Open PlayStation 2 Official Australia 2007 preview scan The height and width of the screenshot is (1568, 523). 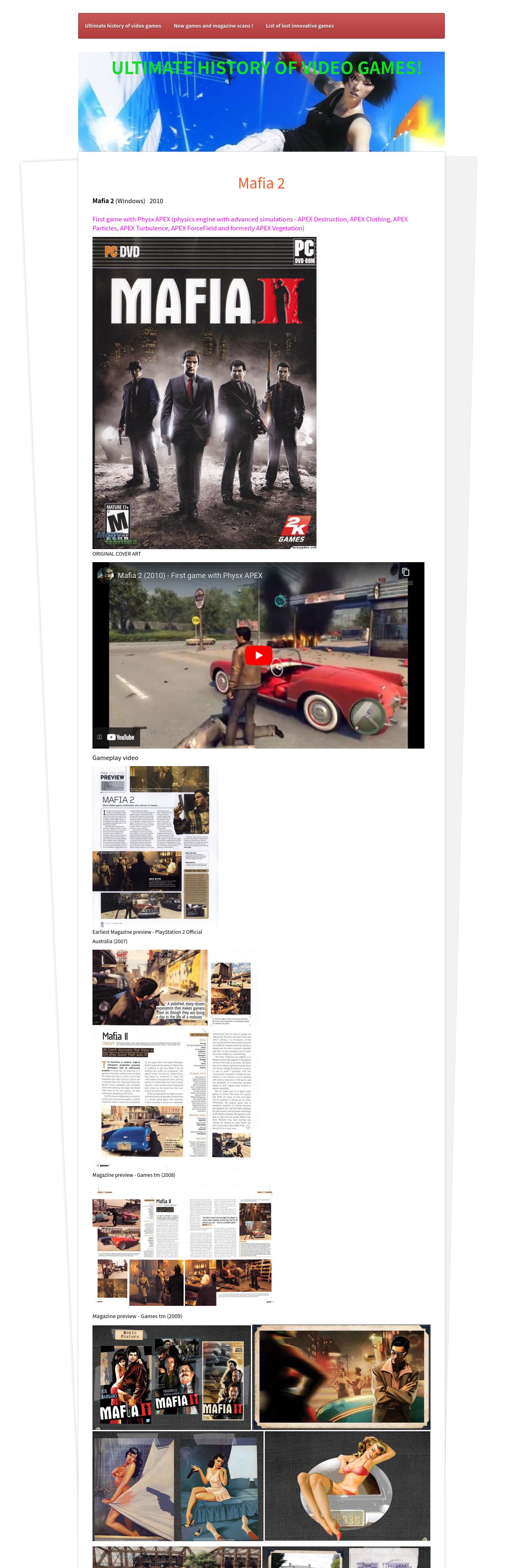click(x=155, y=846)
